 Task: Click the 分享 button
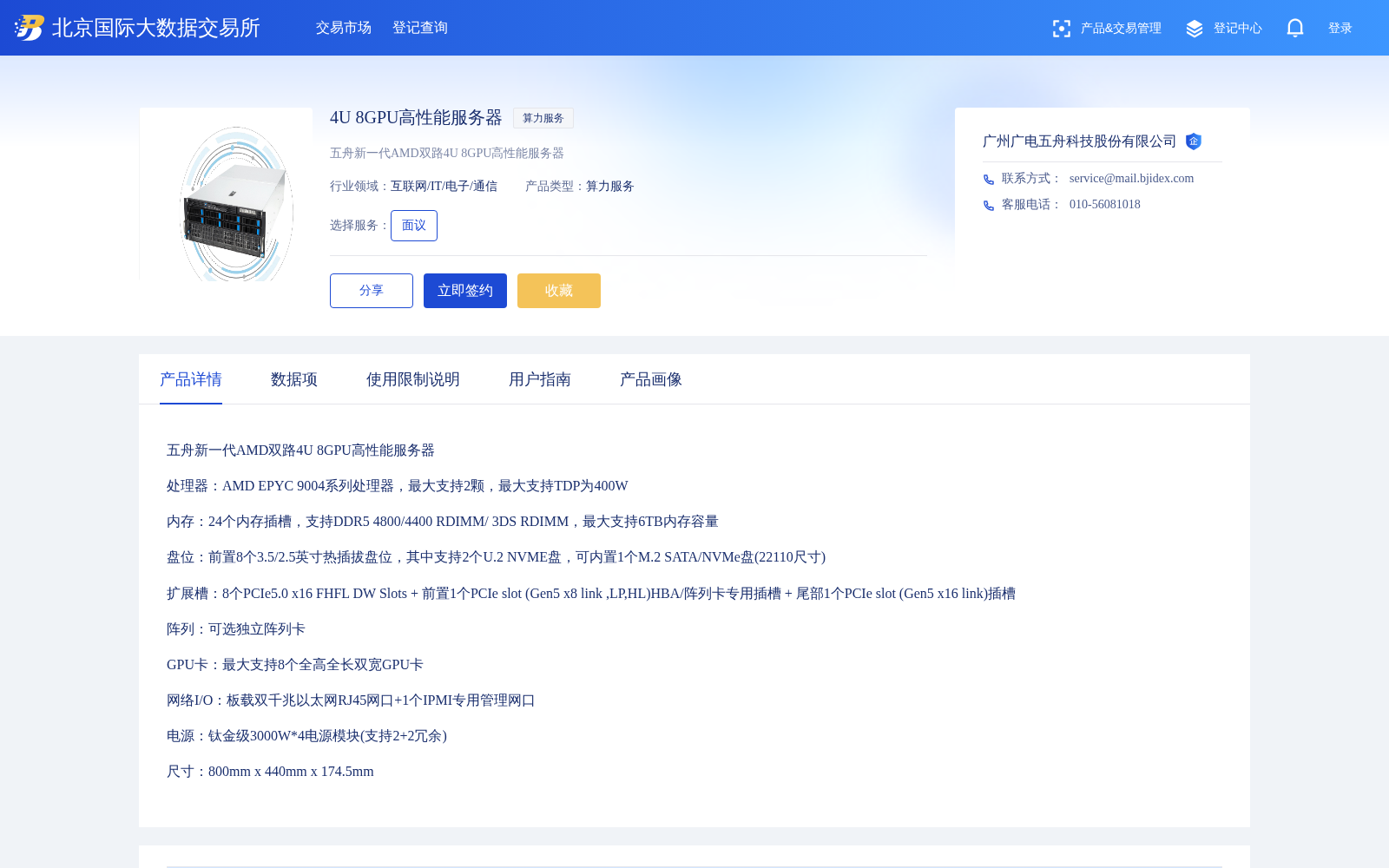(x=372, y=291)
